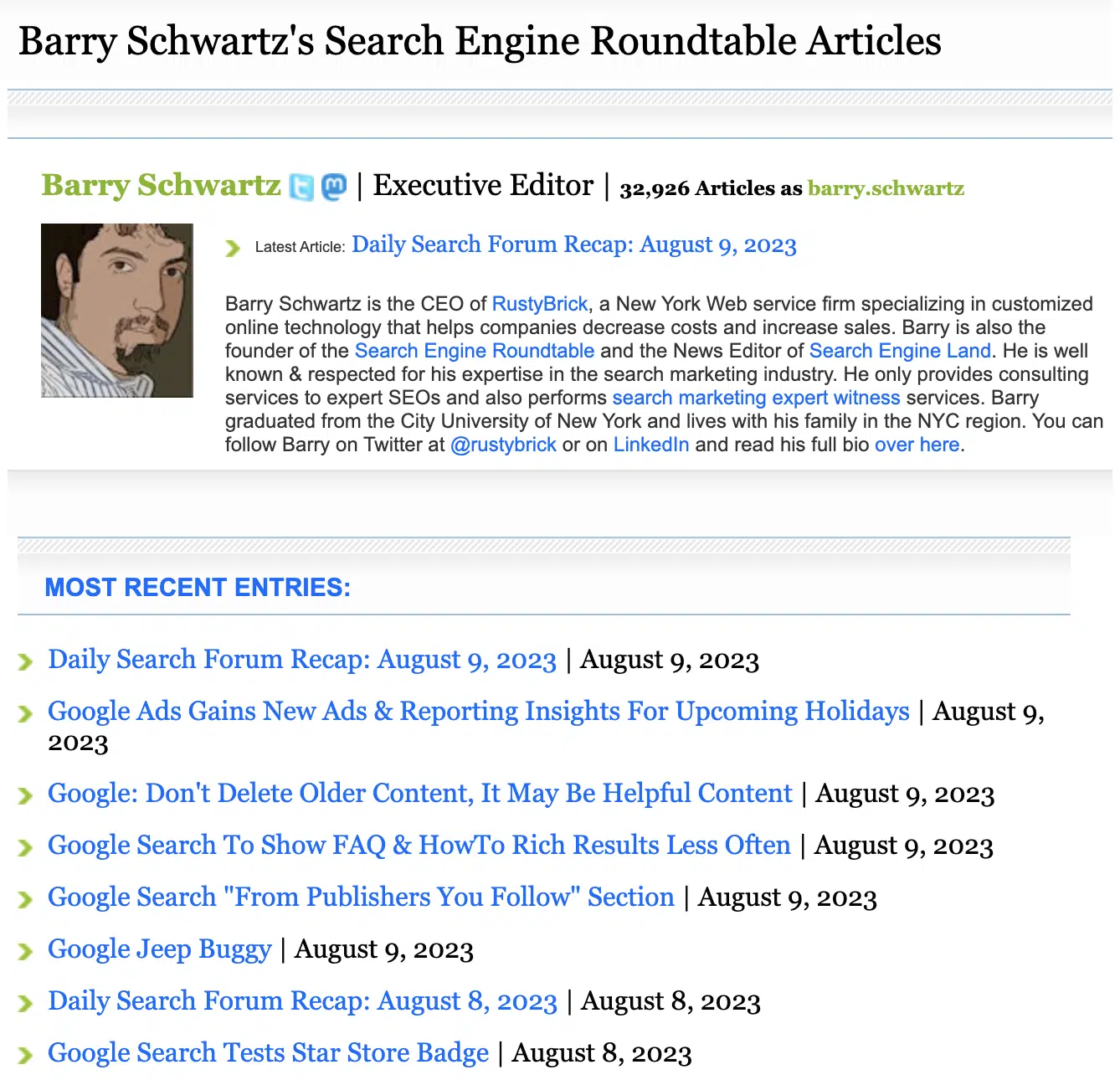The height and width of the screenshot is (1080, 1120).
Task: Click the green arrow beside the August 8 recap entry
Action: point(24,1001)
